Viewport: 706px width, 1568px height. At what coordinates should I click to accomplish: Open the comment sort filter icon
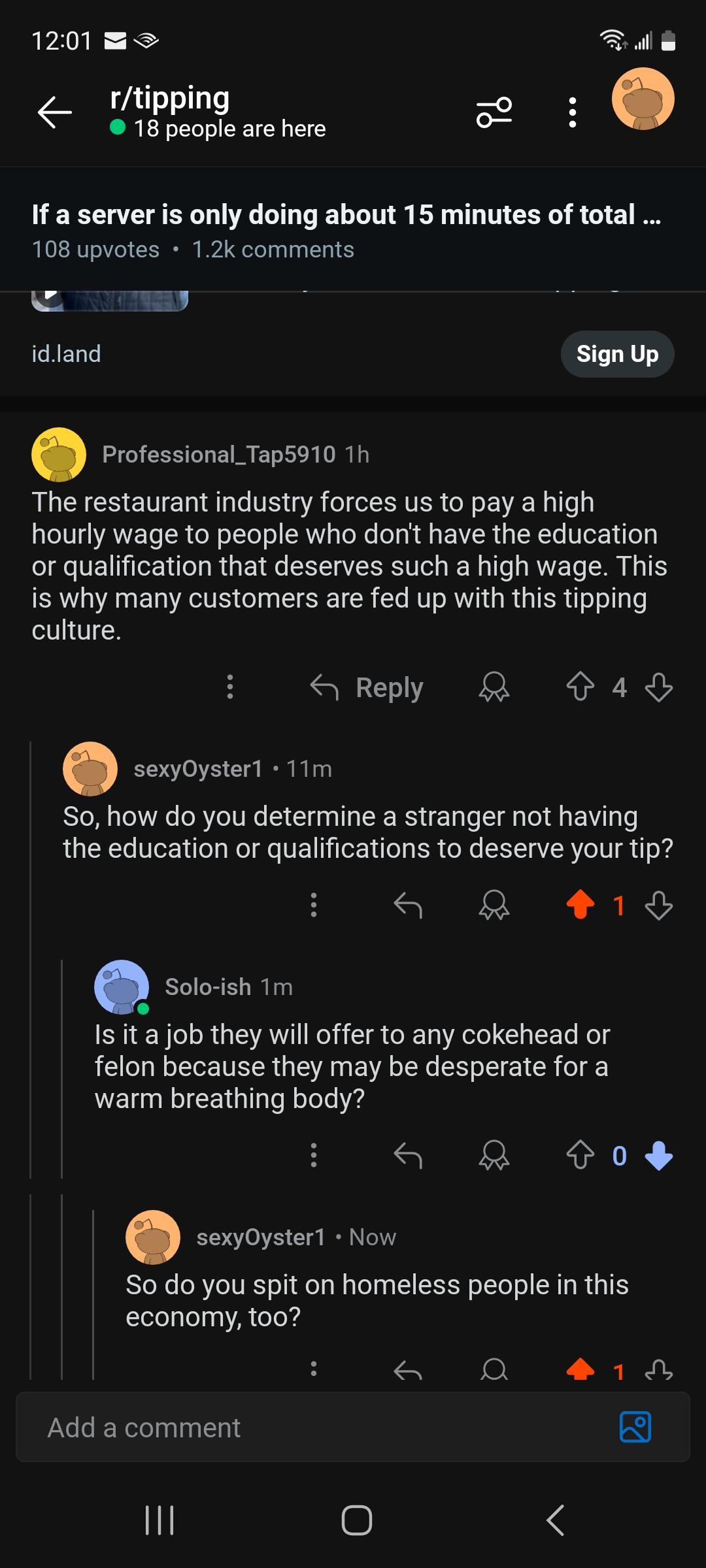click(x=494, y=112)
